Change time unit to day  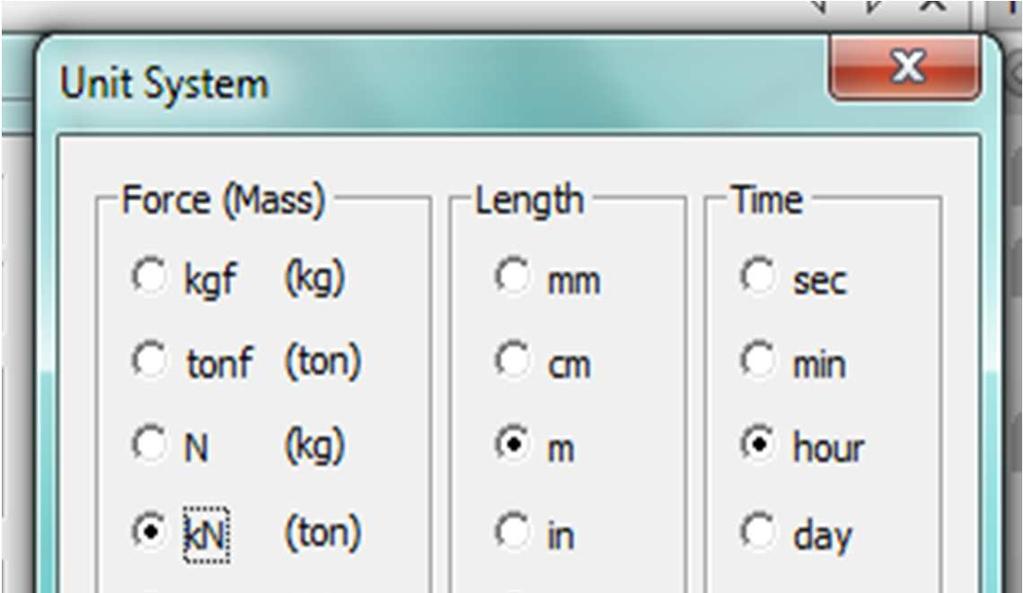pos(758,530)
